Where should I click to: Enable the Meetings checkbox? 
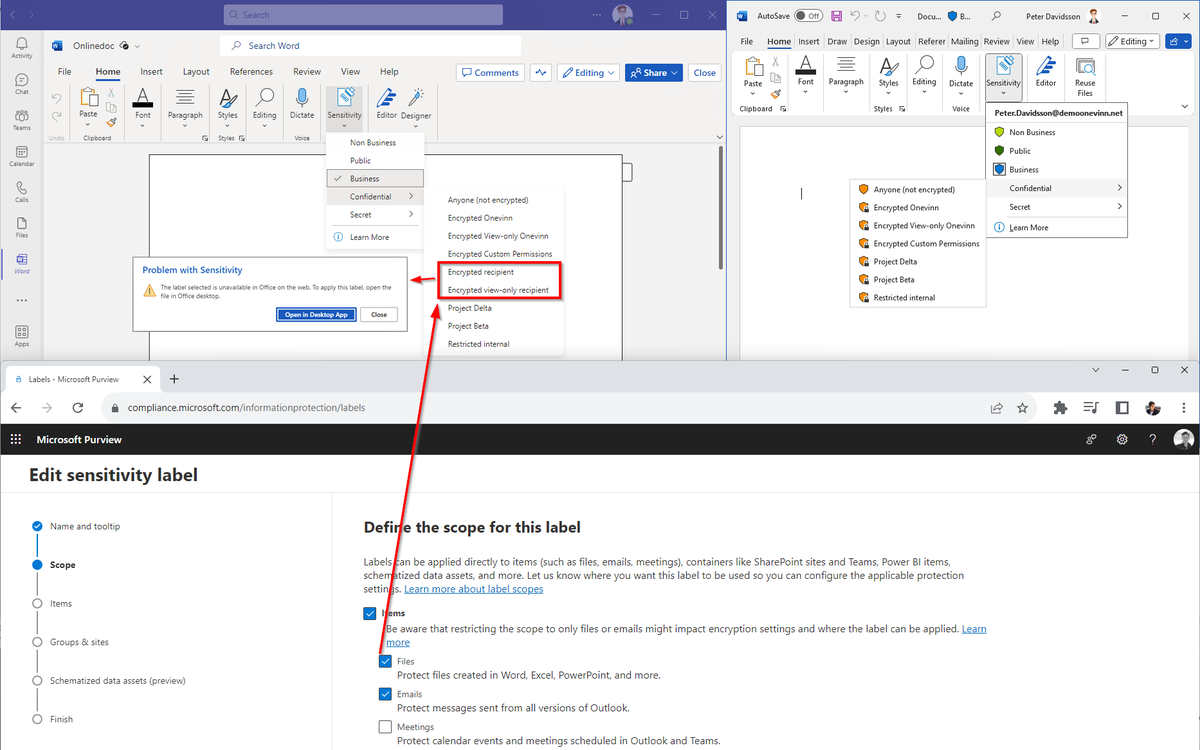(385, 726)
